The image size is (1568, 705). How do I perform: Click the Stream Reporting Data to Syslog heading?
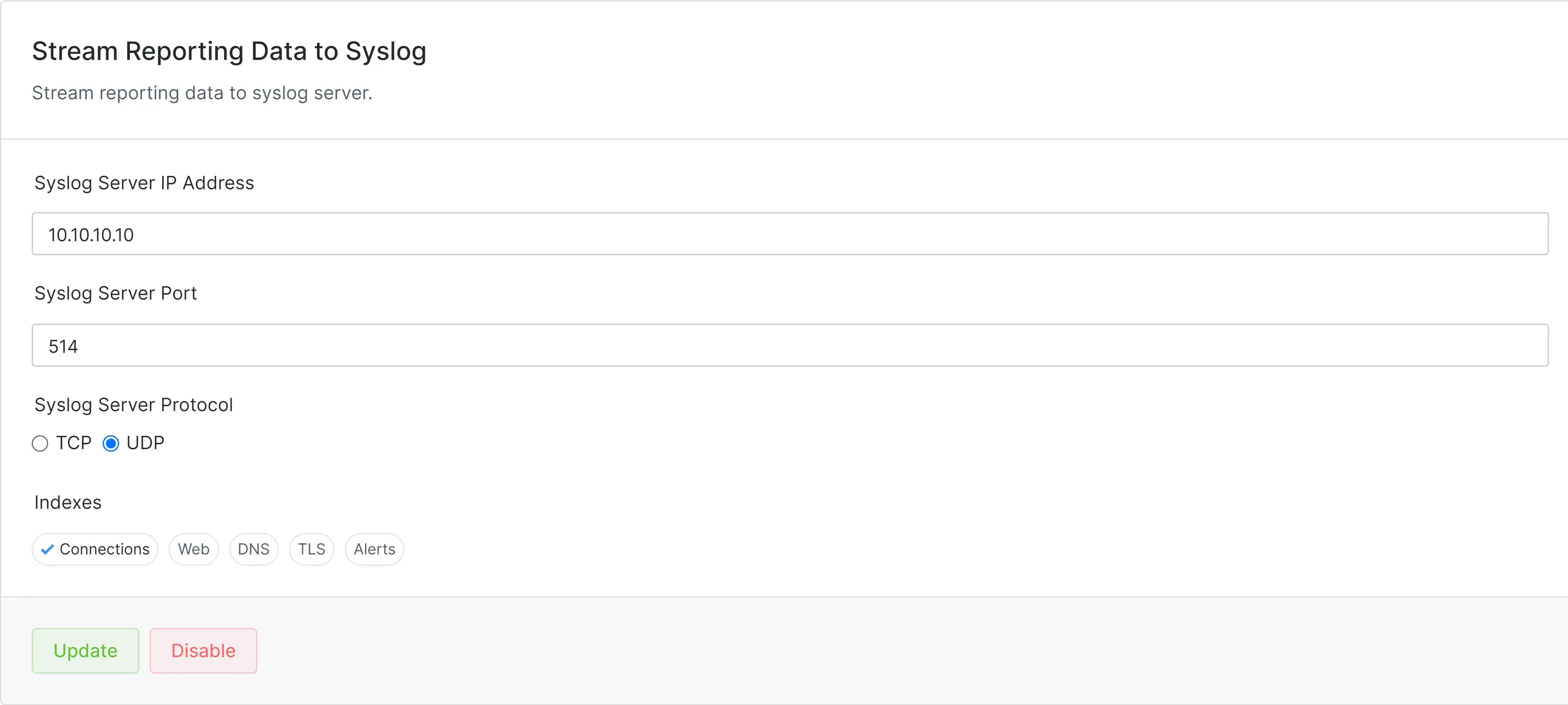click(x=229, y=51)
